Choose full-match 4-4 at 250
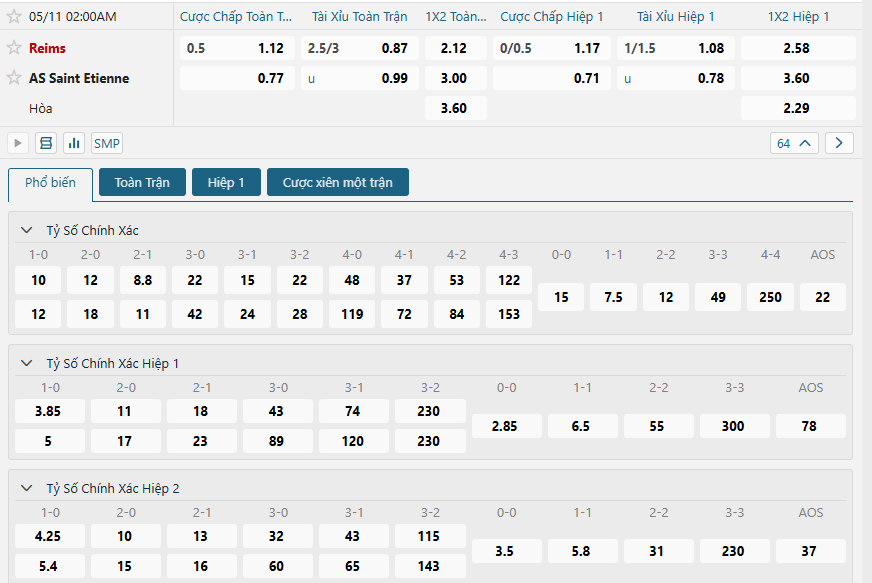This screenshot has width=872, height=583. 770,297
